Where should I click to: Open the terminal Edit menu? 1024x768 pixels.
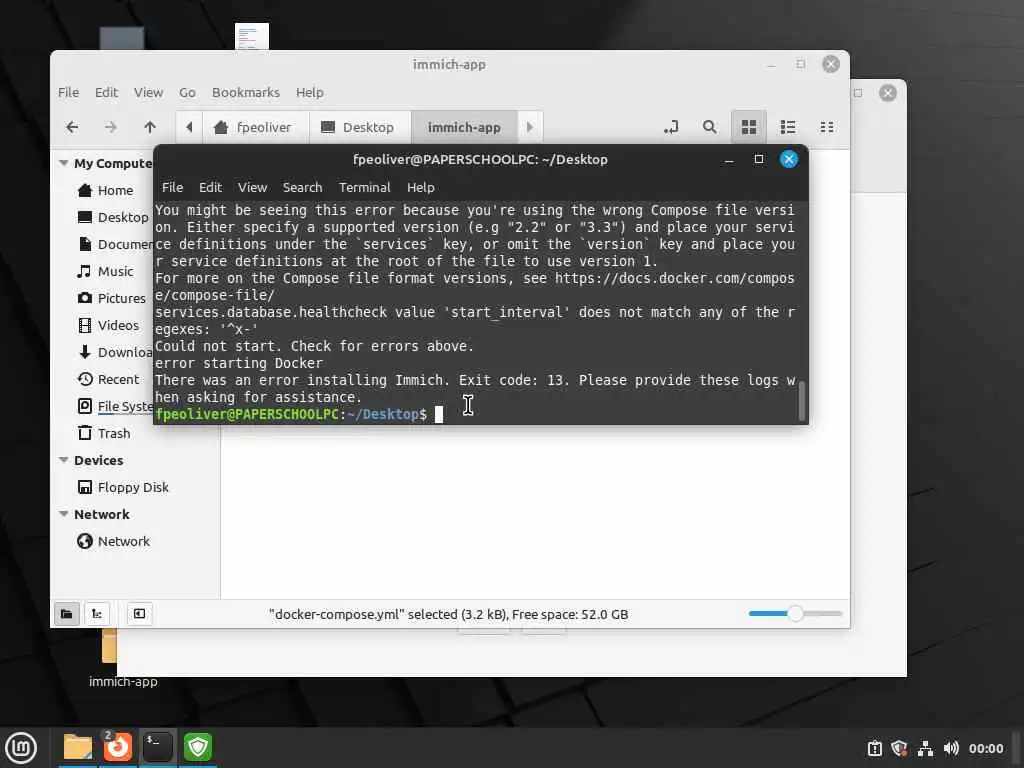pos(210,187)
